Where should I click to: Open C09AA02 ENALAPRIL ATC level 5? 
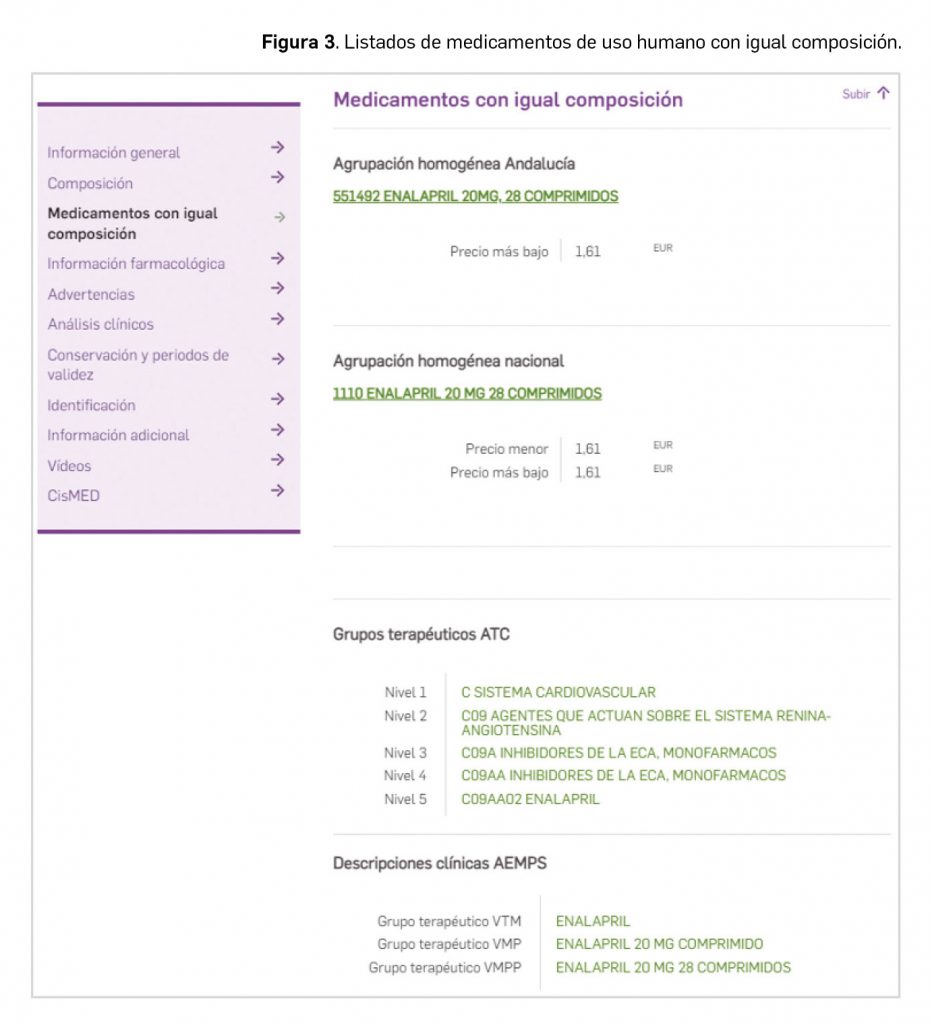[530, 799]
